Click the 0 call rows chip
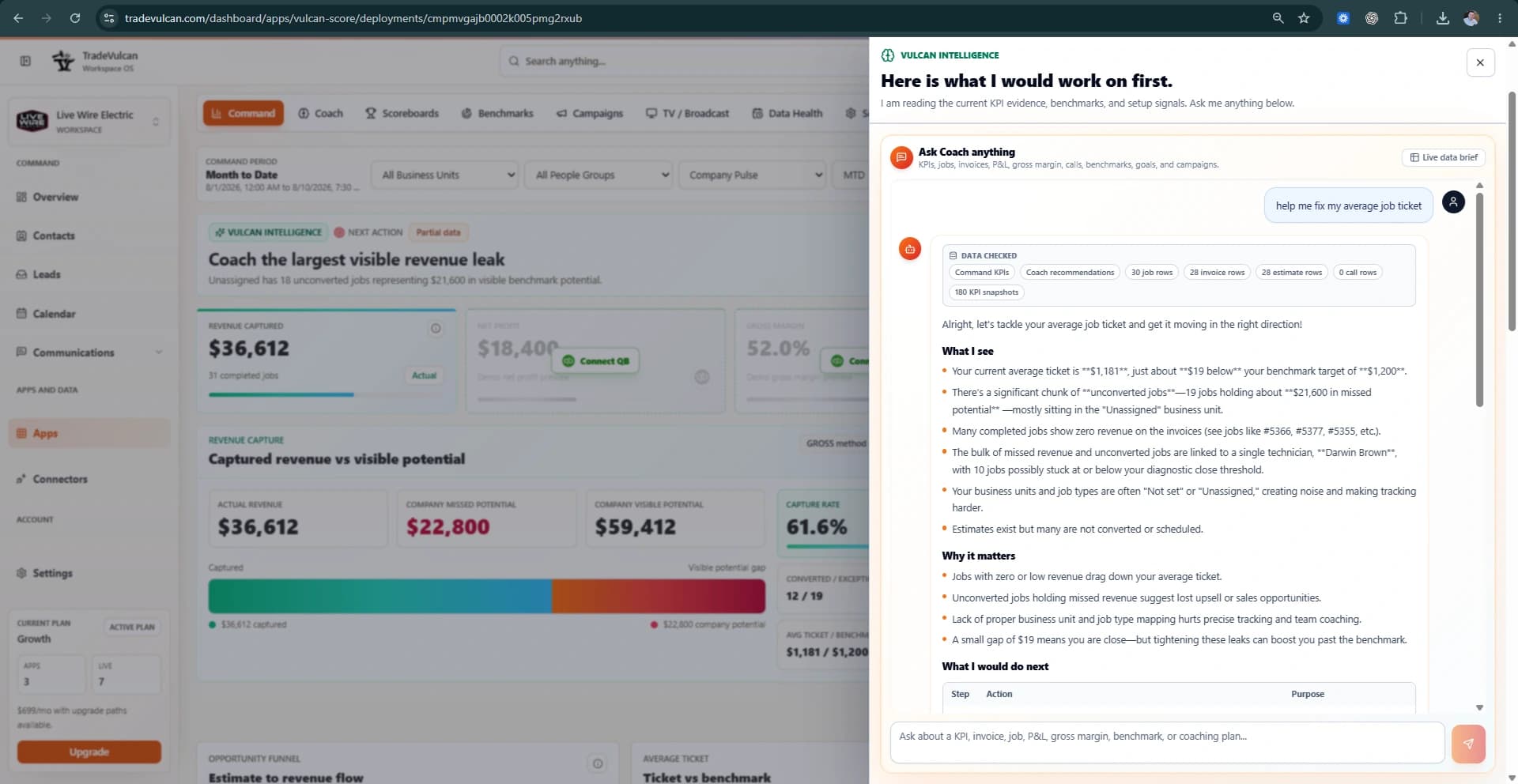This screenshot has width=1518, height=784. (x=1358, y=273)
